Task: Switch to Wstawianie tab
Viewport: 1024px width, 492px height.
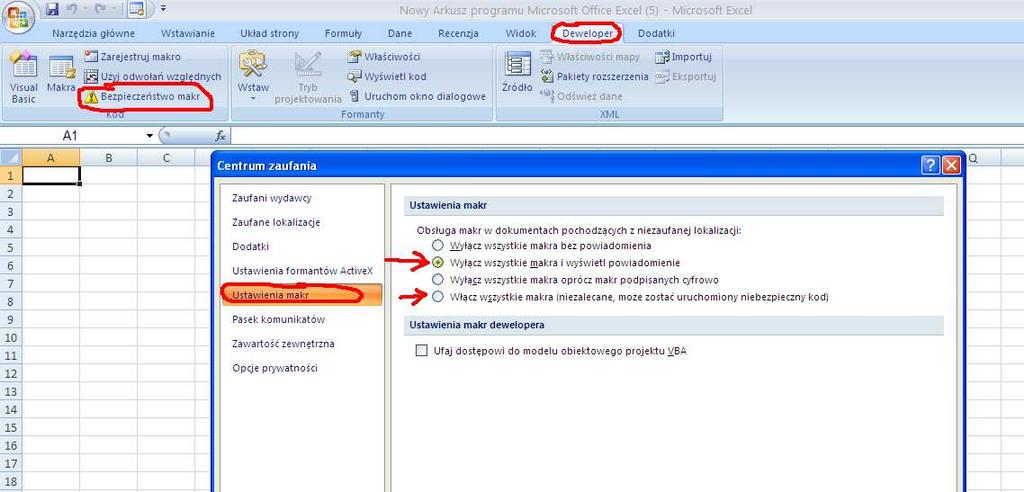Action: [188, 33]
